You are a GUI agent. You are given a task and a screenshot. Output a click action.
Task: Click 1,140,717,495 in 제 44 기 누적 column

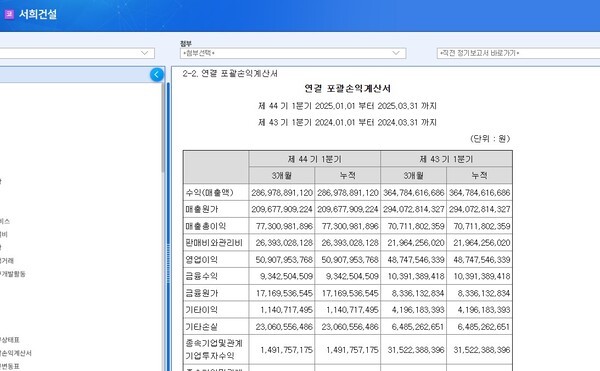click(x=352, y=310)
